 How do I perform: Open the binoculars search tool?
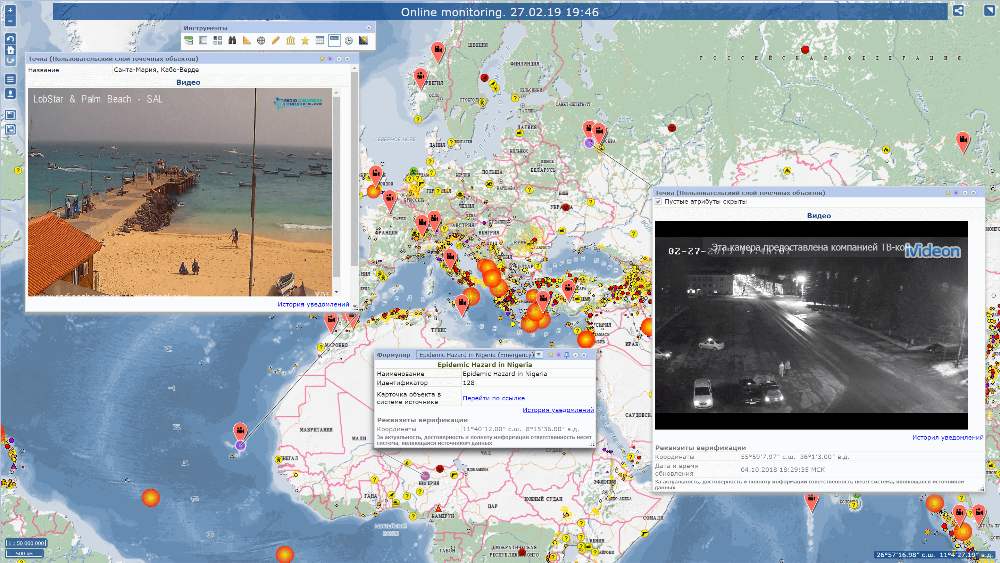coord(232,41)
